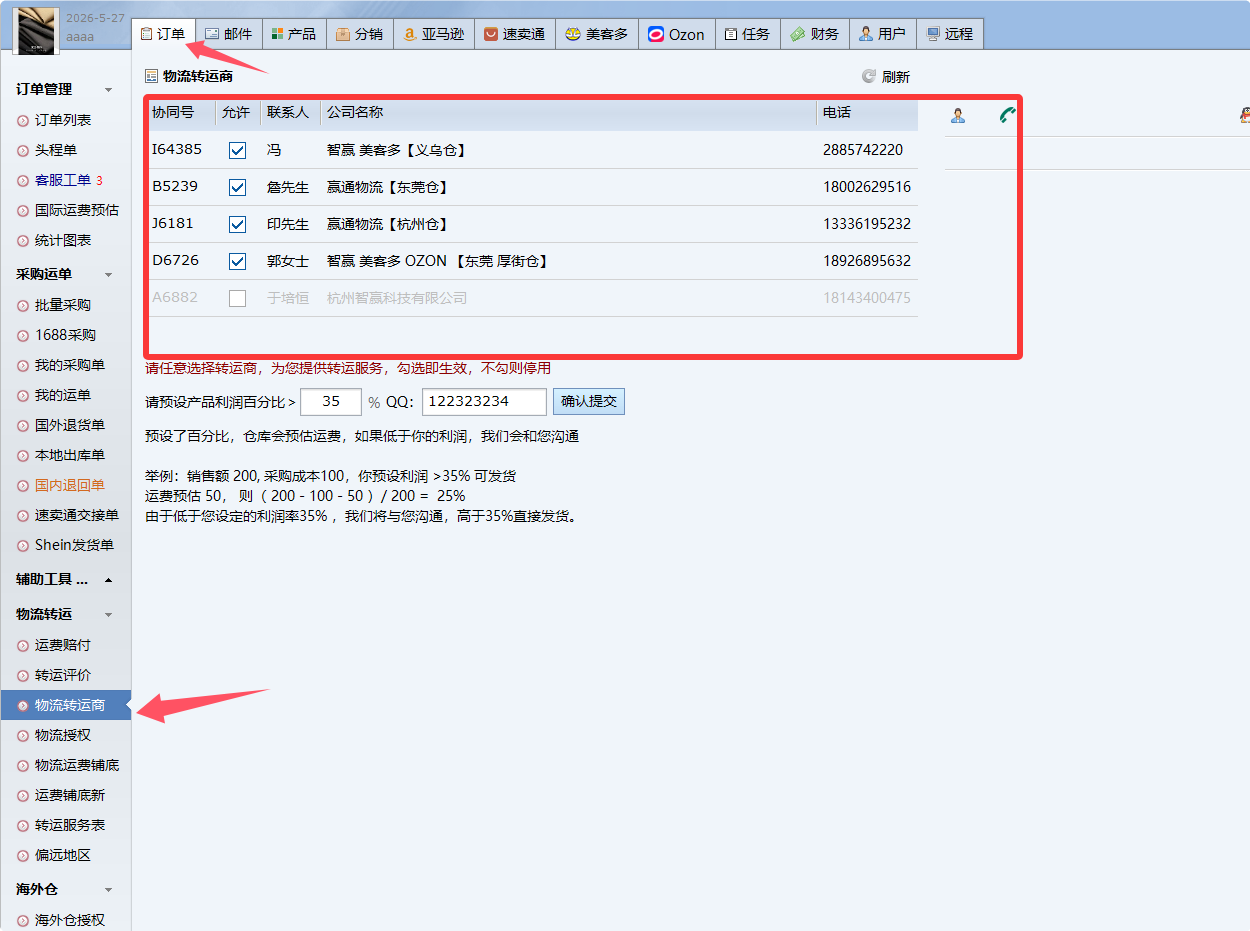Select the company cell 赢通物流【东莞仓】
The image size is (1250, 931).
387,187
